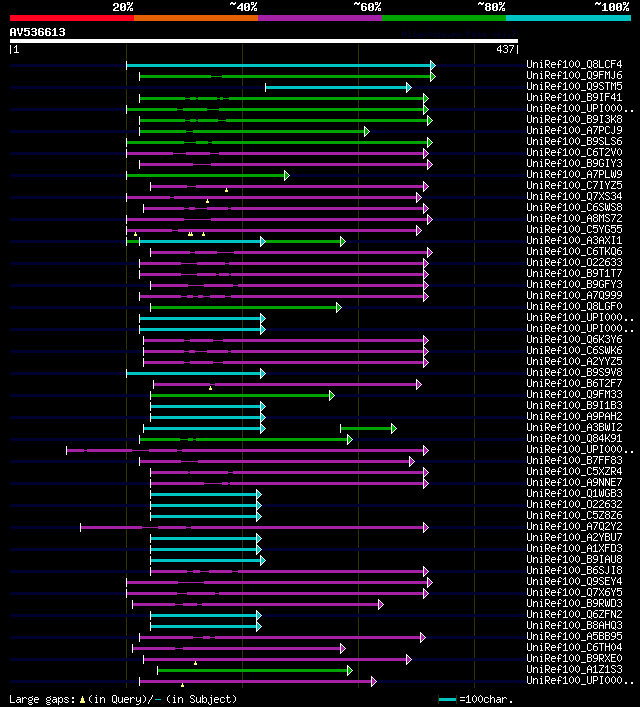Select the UniRef100_A3BWI2 label

coord(574,427)
